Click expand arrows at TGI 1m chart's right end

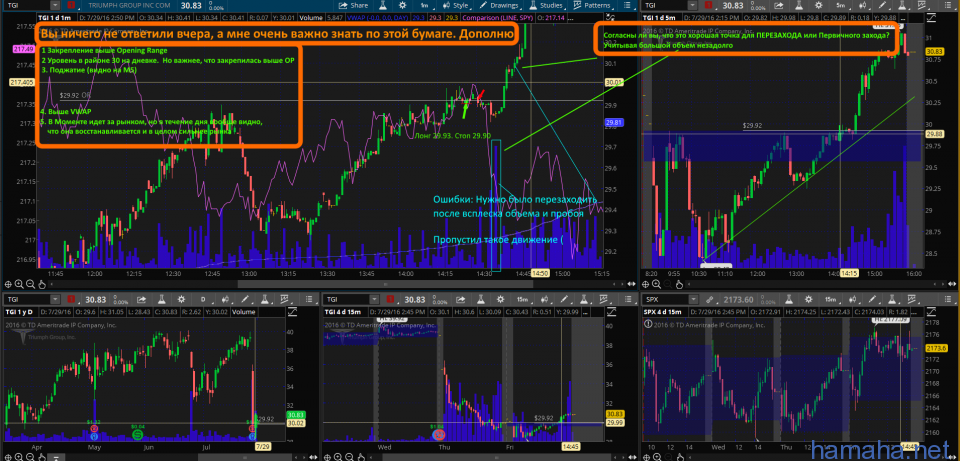point(631,284)
